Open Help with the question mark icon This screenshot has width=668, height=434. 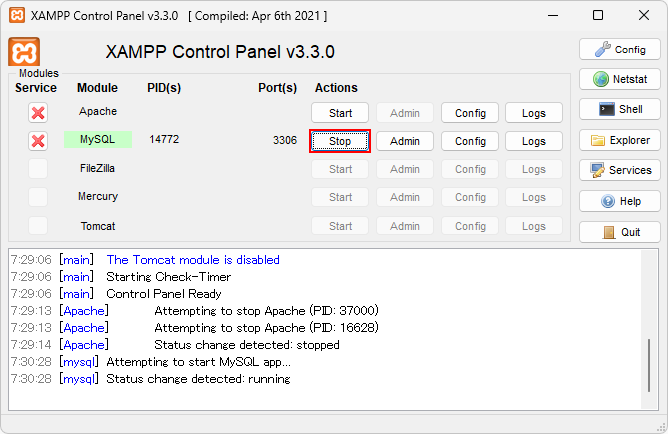(x=620, y=201)
